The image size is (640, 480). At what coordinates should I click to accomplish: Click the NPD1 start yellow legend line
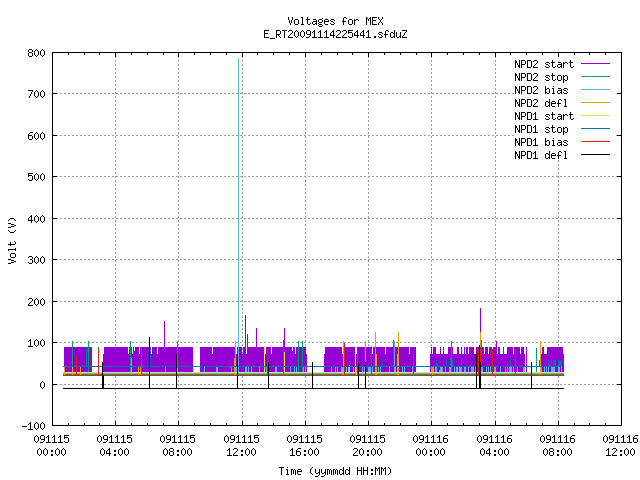[596, 116]
